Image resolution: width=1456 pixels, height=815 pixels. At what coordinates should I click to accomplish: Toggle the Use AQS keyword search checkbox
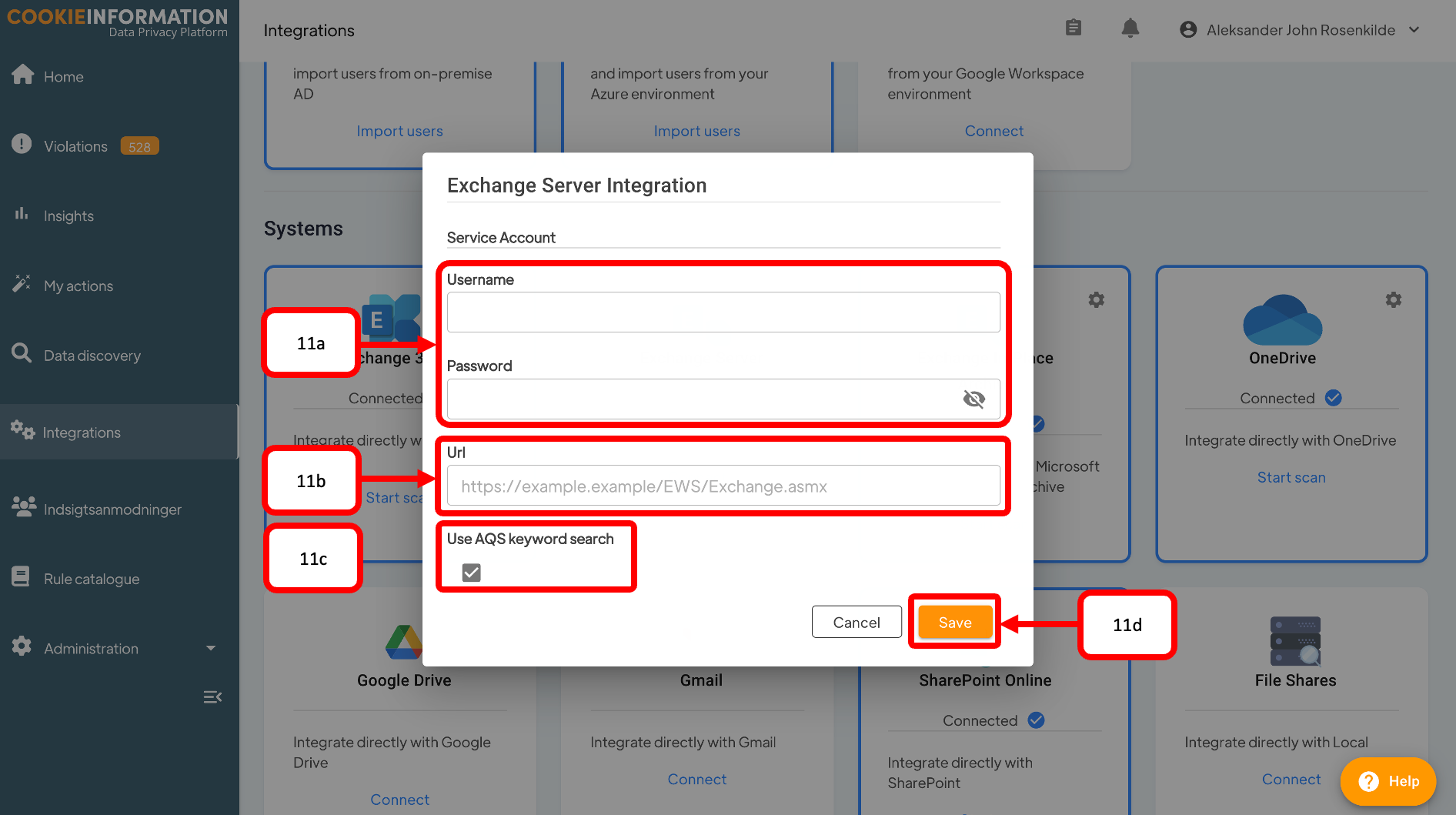point(471,573)
